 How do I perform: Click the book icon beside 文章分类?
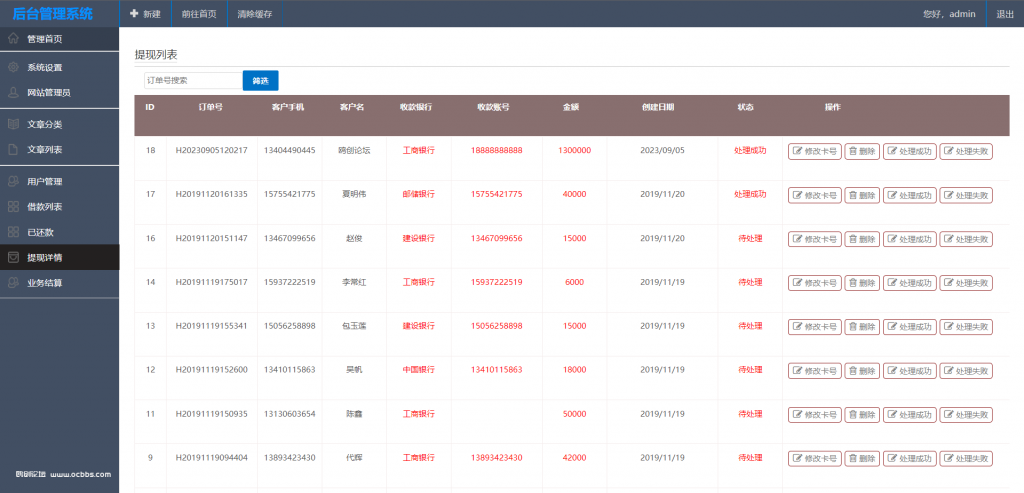pos(13,124)
